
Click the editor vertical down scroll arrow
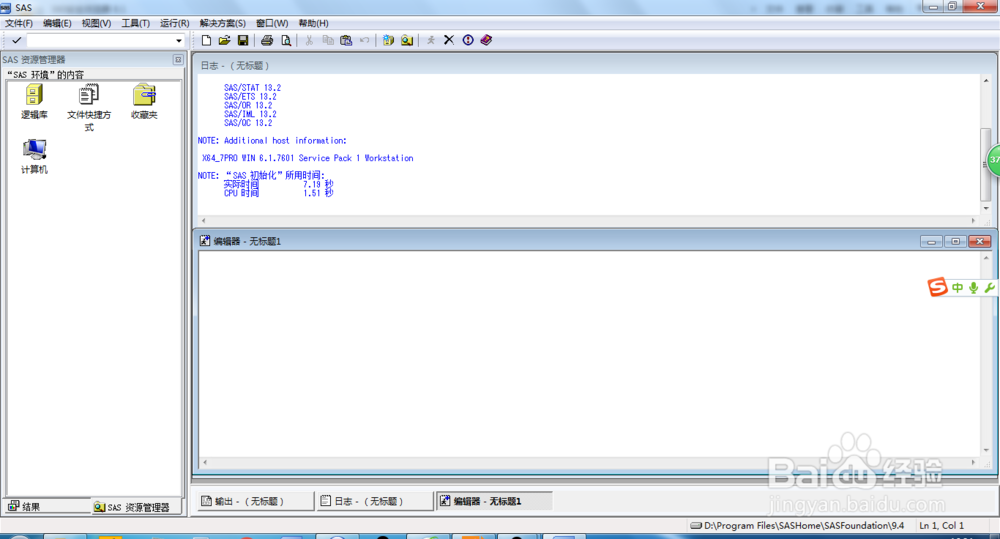coord(986,450)
